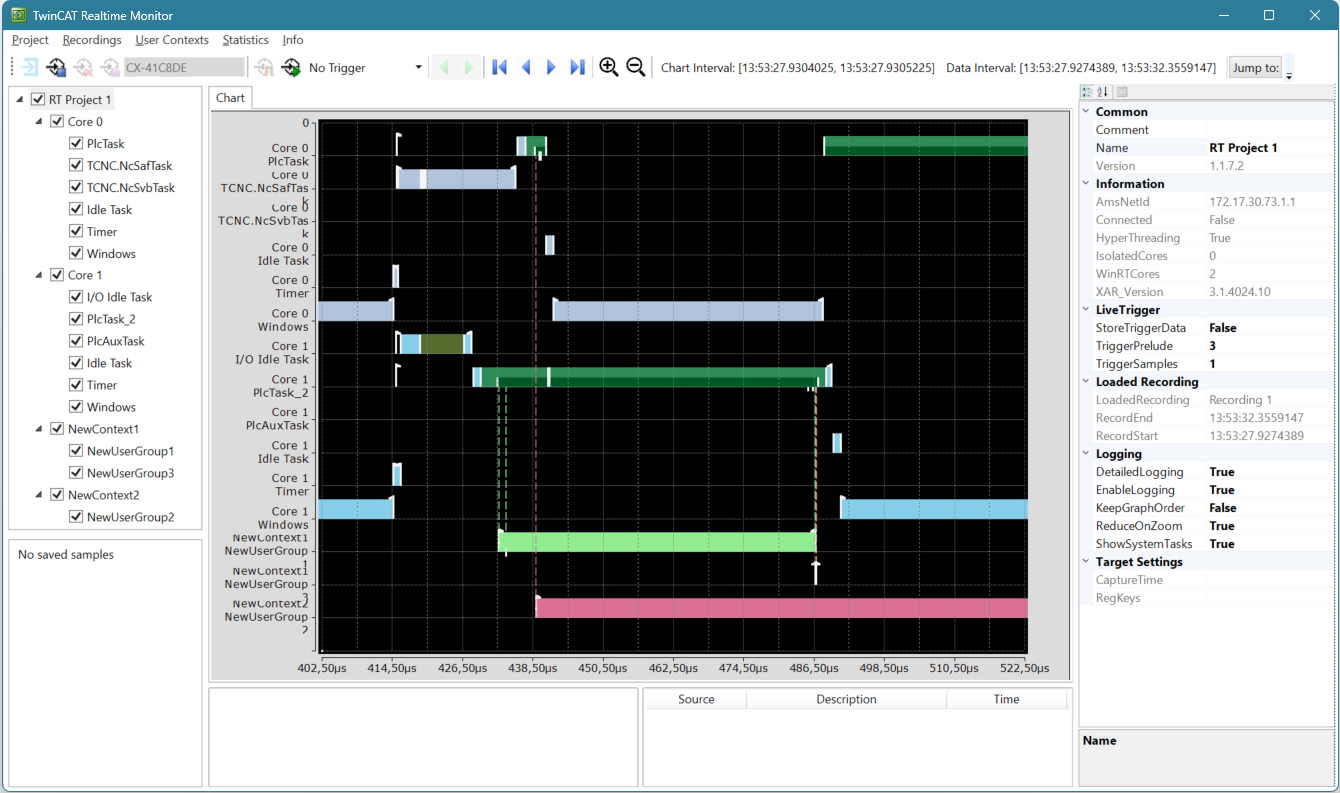Open the Info menu
This screenshot has width=1340, height=793.
pos(293,40)
